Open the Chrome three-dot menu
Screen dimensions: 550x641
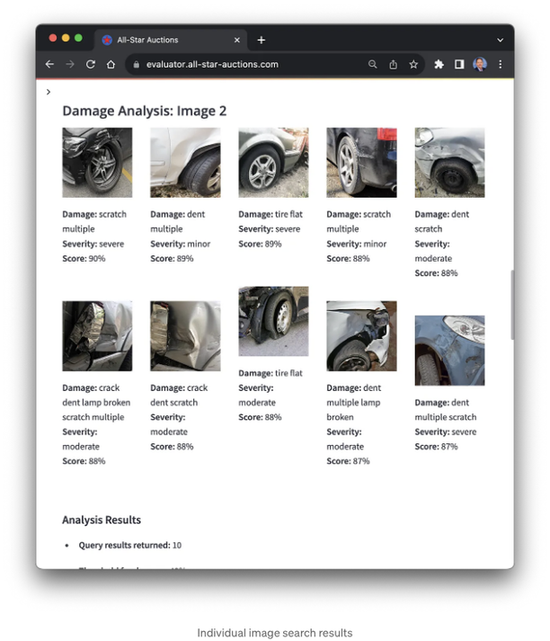[500, 64]
